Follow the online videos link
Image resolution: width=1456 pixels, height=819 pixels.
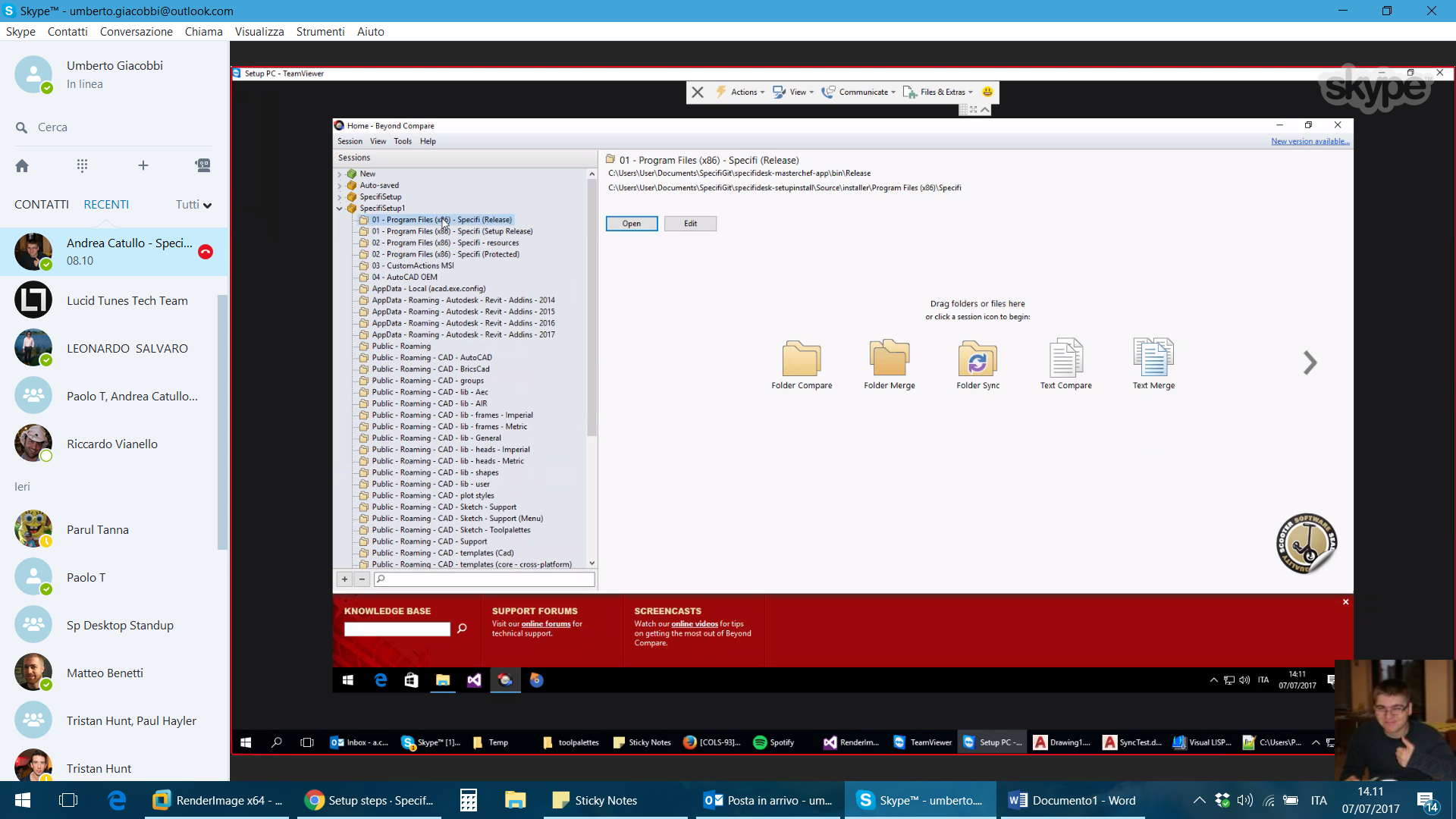pos(695,624)
